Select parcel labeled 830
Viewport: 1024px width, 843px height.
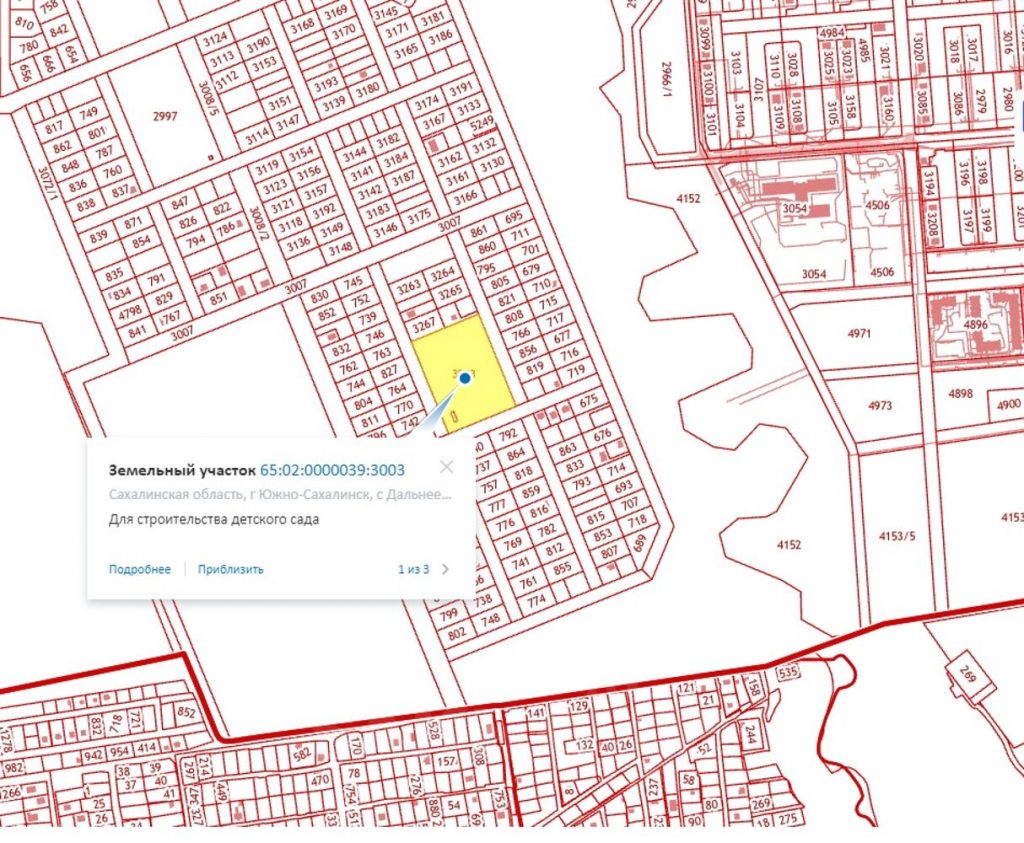click(319, 296)
